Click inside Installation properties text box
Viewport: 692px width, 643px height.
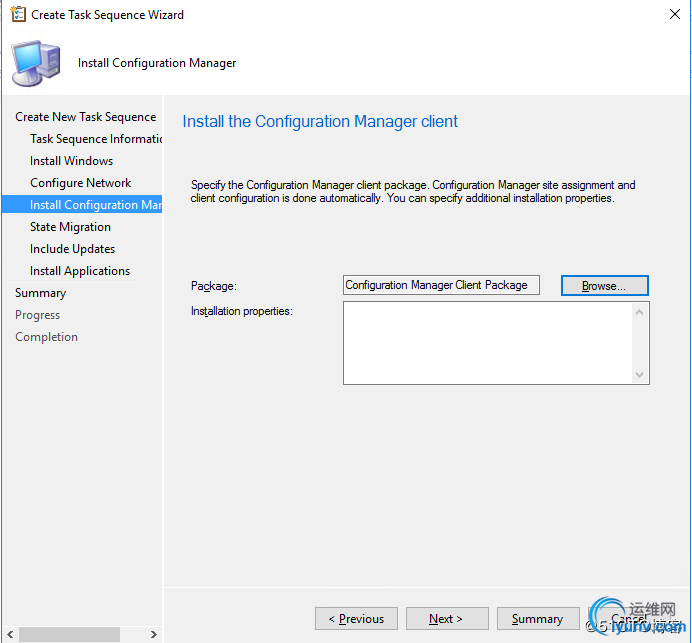(x=487, y=343)
